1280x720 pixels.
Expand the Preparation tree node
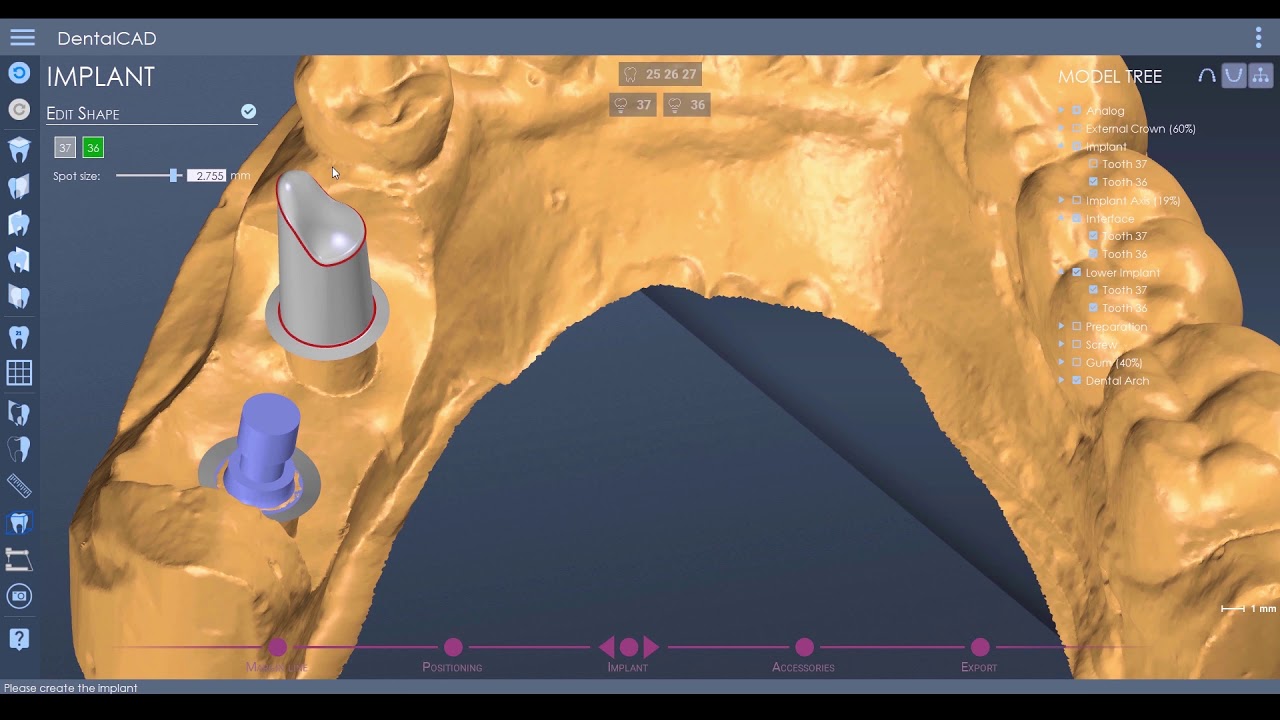click(1062, 327)
